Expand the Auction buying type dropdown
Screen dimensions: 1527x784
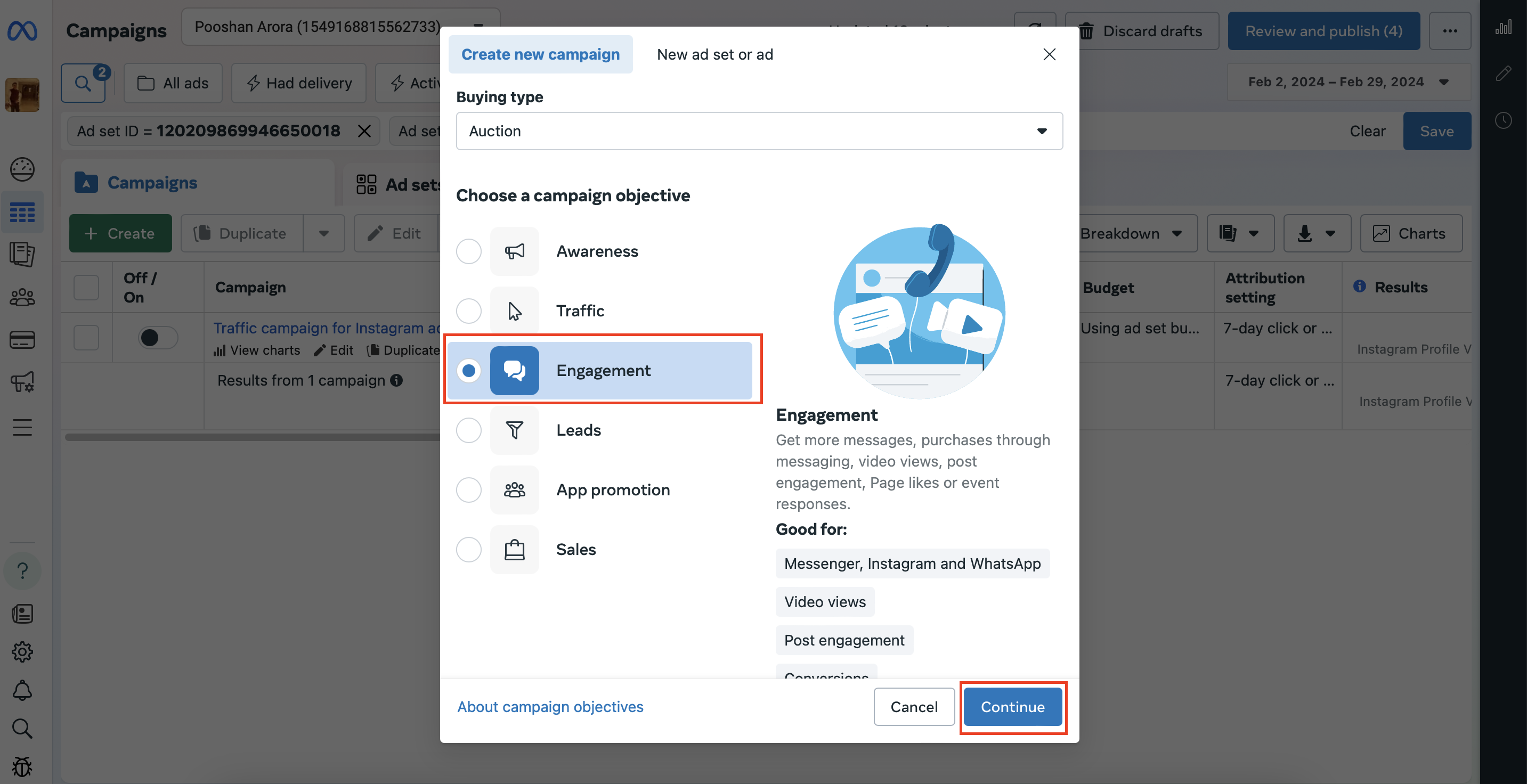759,131
